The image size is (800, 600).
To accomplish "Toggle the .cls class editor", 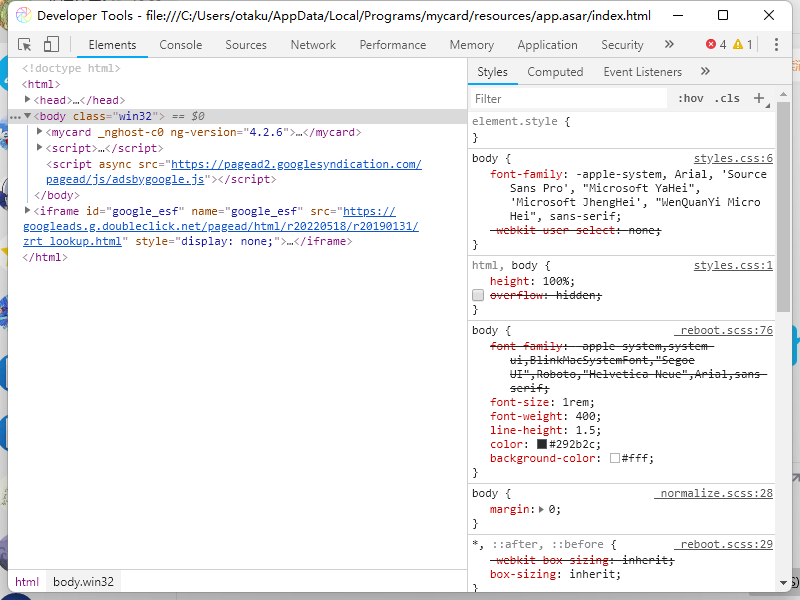I will pos(727,98).
